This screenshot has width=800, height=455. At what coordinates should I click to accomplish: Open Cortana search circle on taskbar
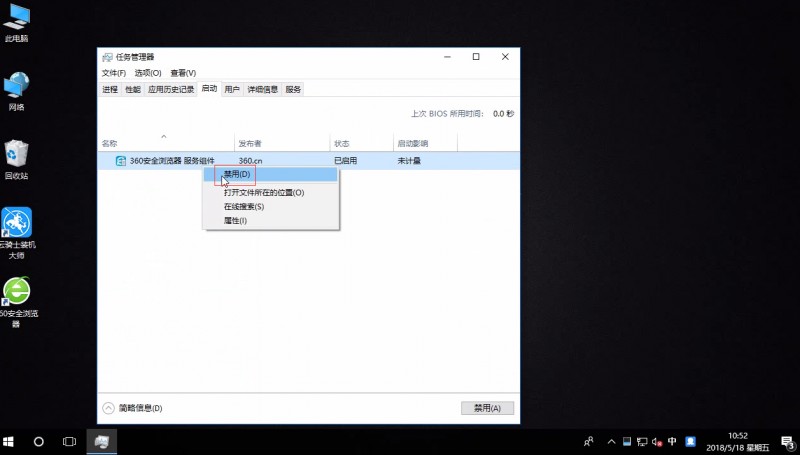click(x=39, y=442)
